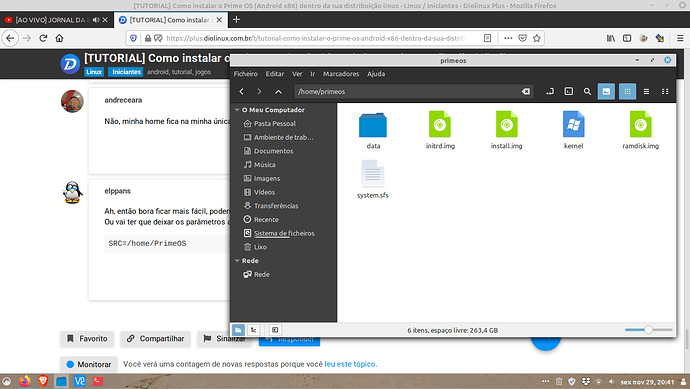Open Editar menu in Nemo
This screenshot has width=690, height=389.
[275, 74]
